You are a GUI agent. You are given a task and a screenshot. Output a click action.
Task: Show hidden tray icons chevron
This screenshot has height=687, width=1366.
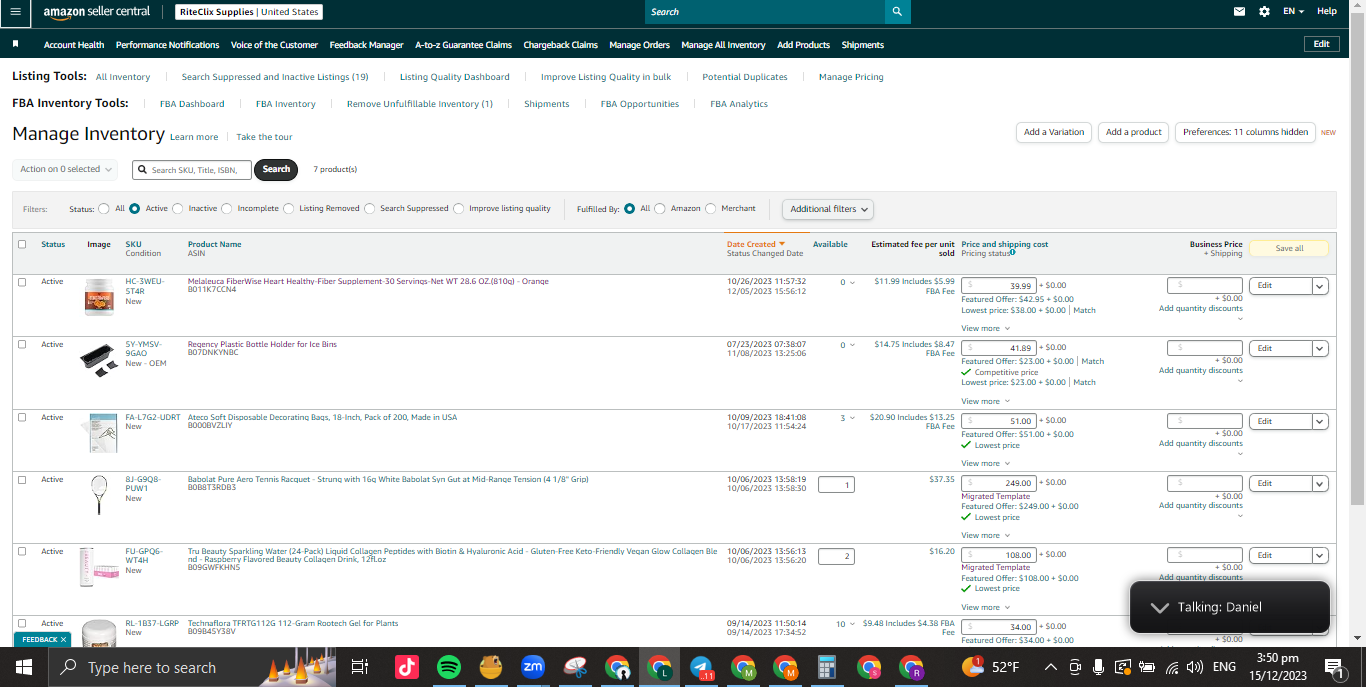click(x=1050, y=667)
